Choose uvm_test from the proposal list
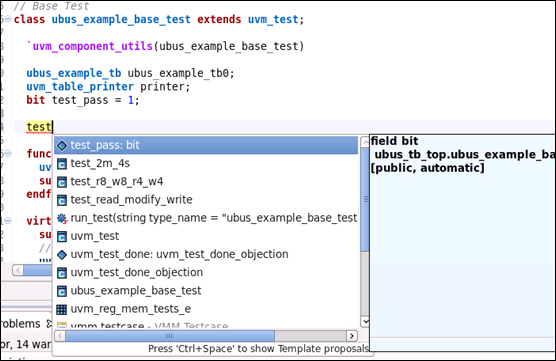The height and width of the screenshot is (361, 556). click(94, 236)
